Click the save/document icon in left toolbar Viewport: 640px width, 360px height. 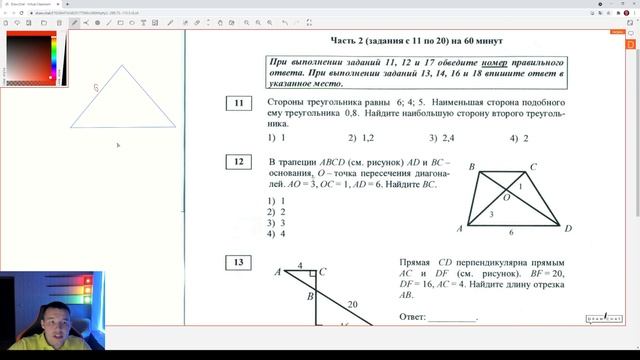pyautogui.click(x=29, y=23)
